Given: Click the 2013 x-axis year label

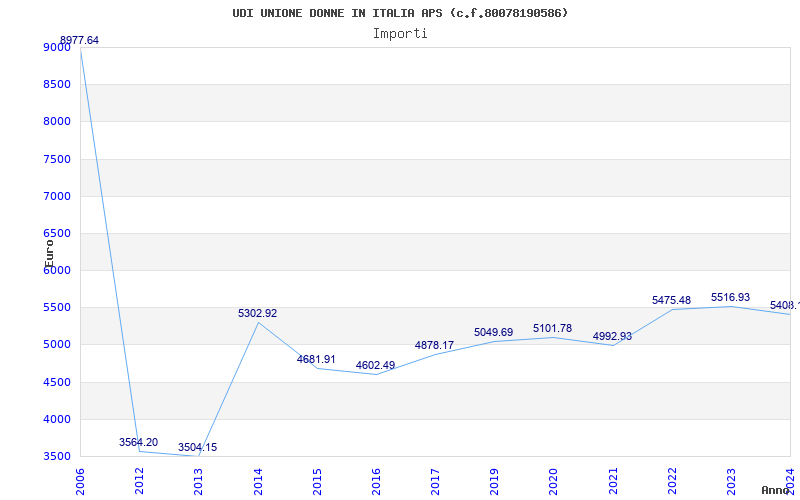Looking at the screenshot, I should [x=198, y=482].
